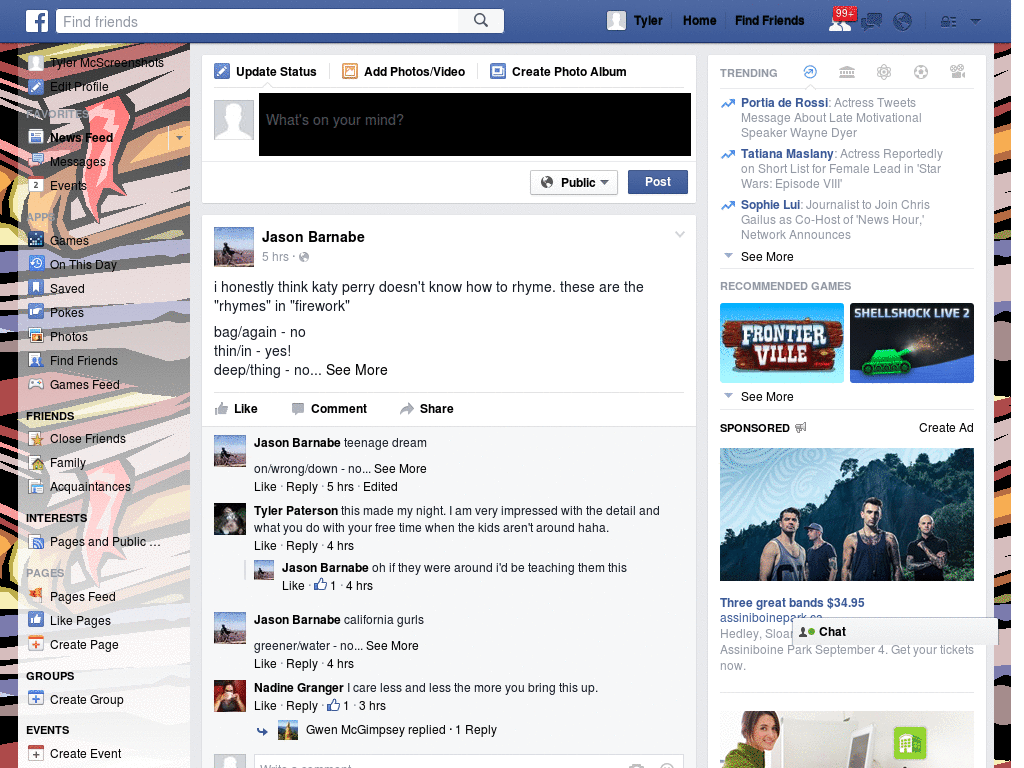Select the Add Photos/Video tab
The height and width of the screenshot is (768, 1024).
(x=404, y=71)
